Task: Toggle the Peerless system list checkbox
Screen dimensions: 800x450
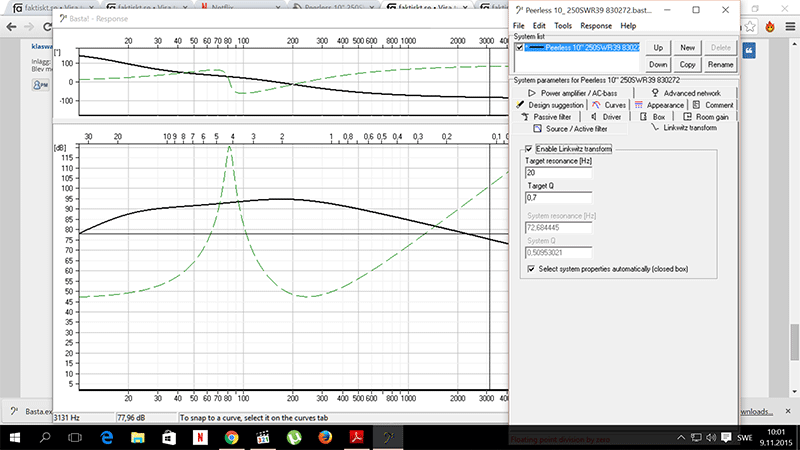Action: (518, 47)
